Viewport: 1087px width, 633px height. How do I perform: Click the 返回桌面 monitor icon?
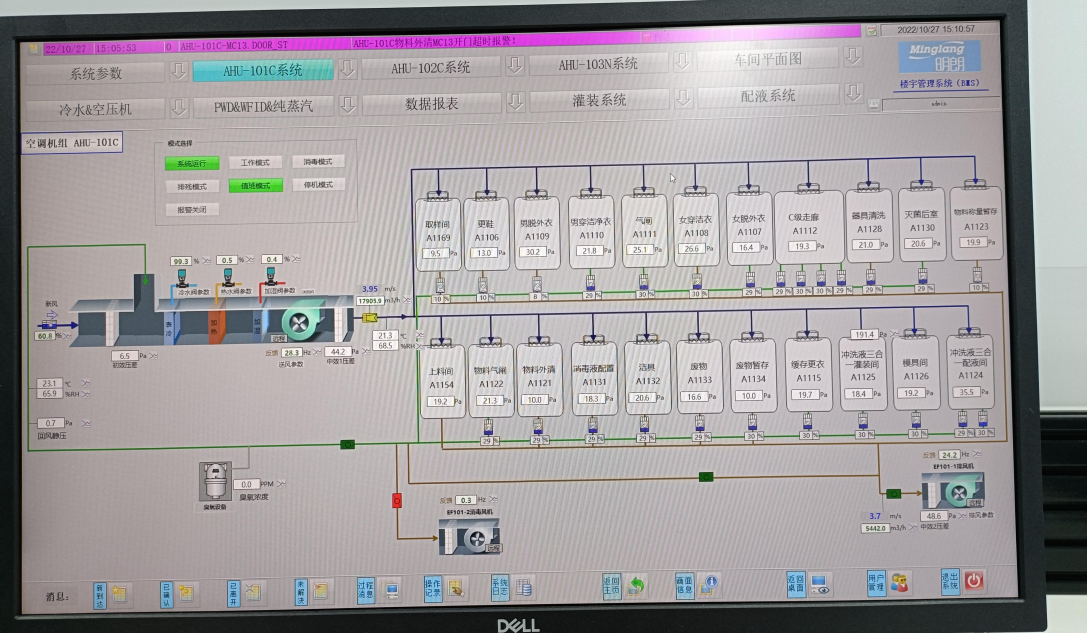(819, 583)
